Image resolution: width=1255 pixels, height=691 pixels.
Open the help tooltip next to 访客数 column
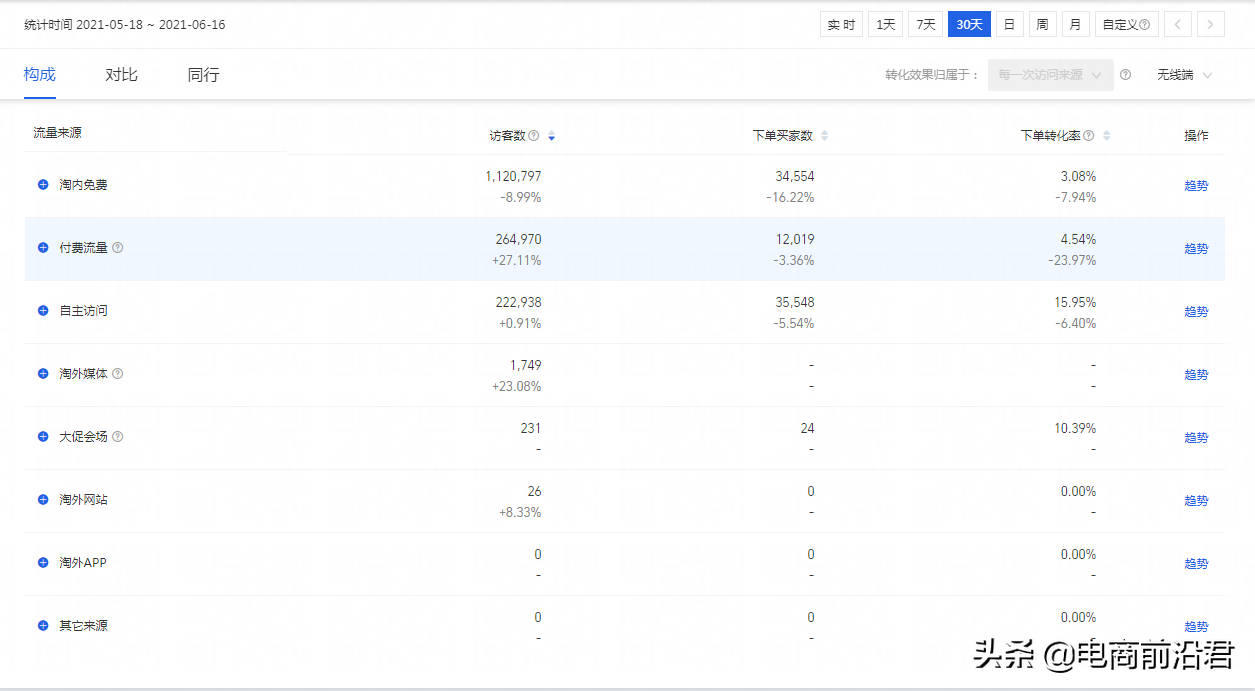[x=534, y=135]
